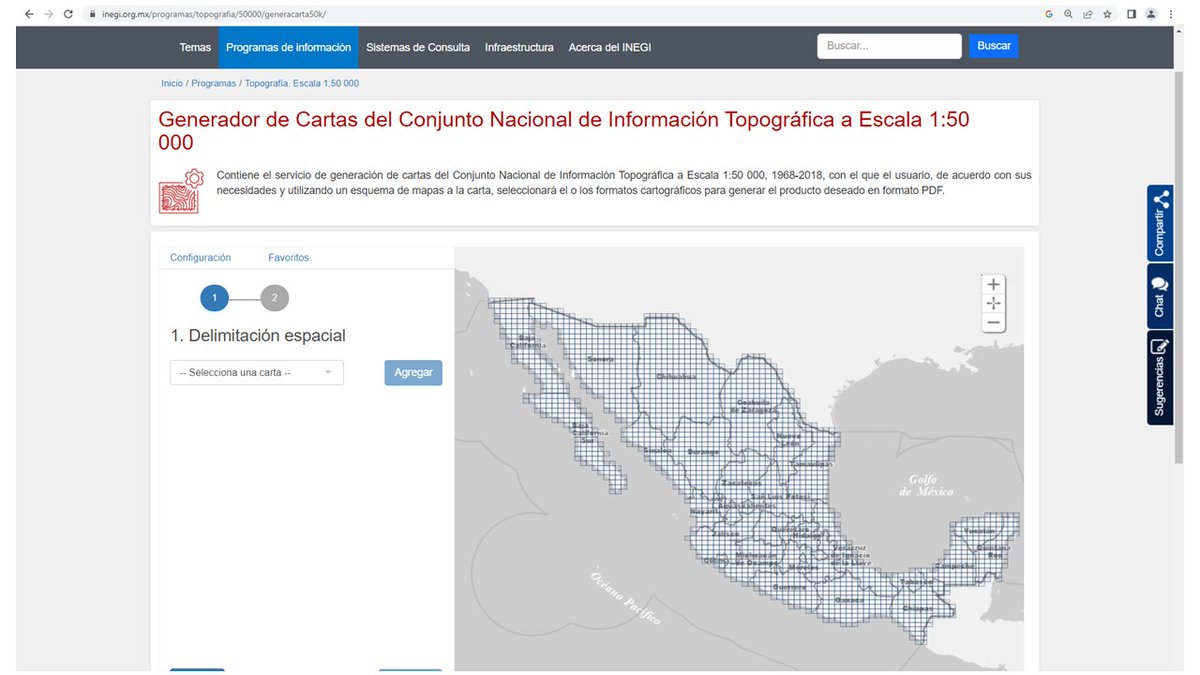
Task: Open the Compartir share side tab
Action: (x=1160, y=224)
